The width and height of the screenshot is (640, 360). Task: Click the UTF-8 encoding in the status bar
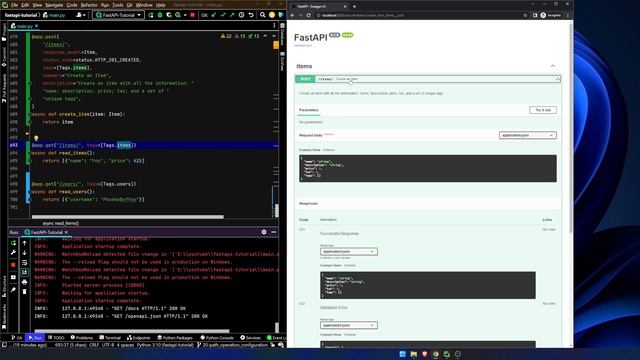pyautogui.click(x=108, y=345)
